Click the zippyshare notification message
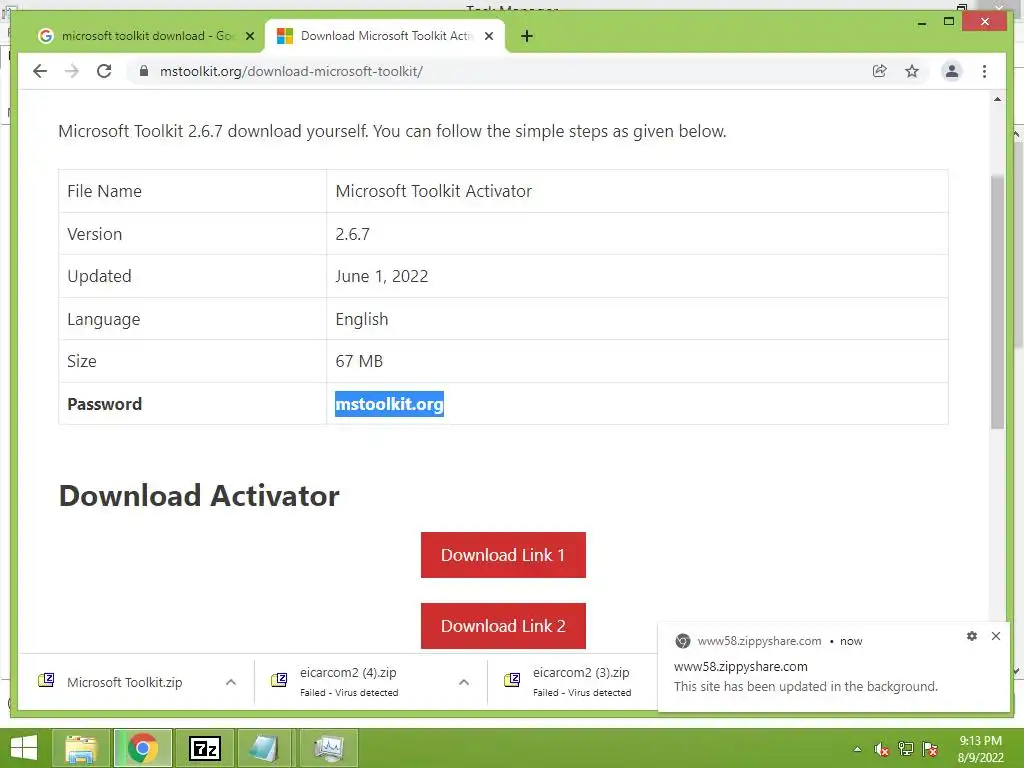This screenshot has width=1024, height=768. (806, 686)
